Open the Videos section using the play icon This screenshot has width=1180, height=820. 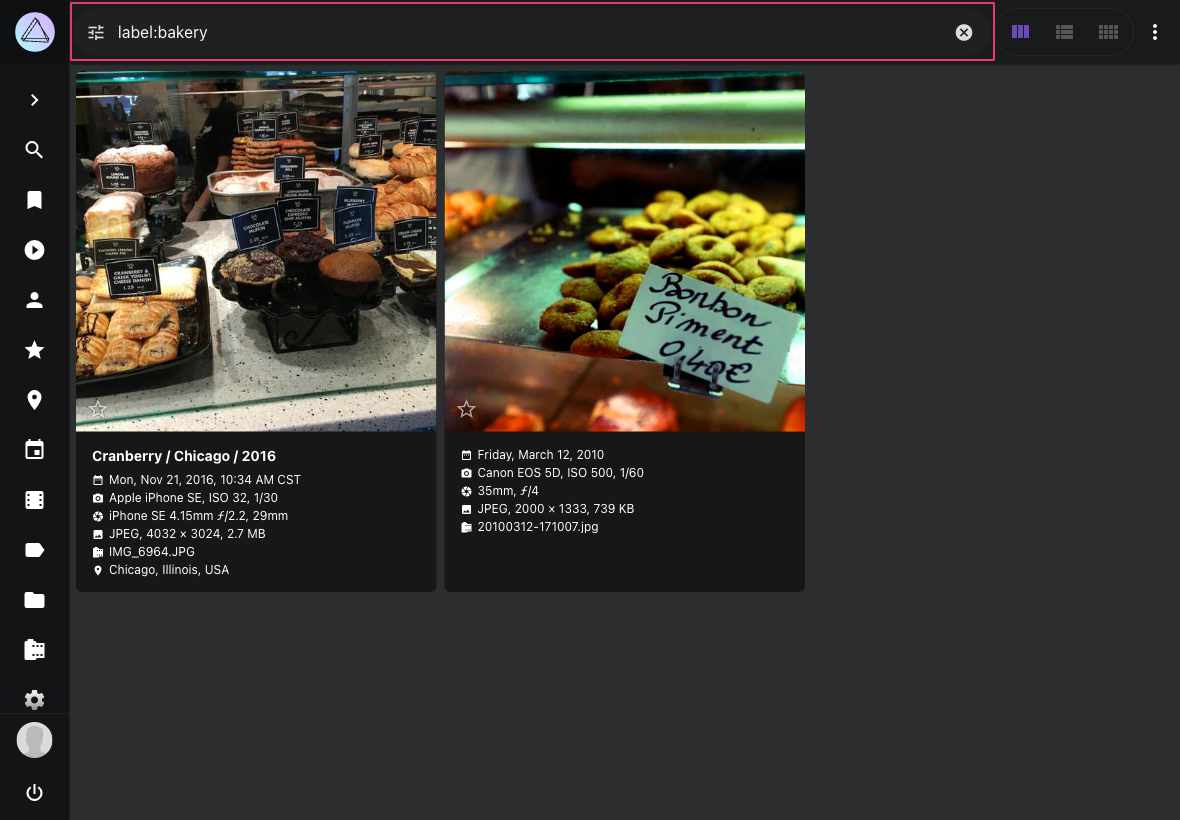click(x=35, y=250)
